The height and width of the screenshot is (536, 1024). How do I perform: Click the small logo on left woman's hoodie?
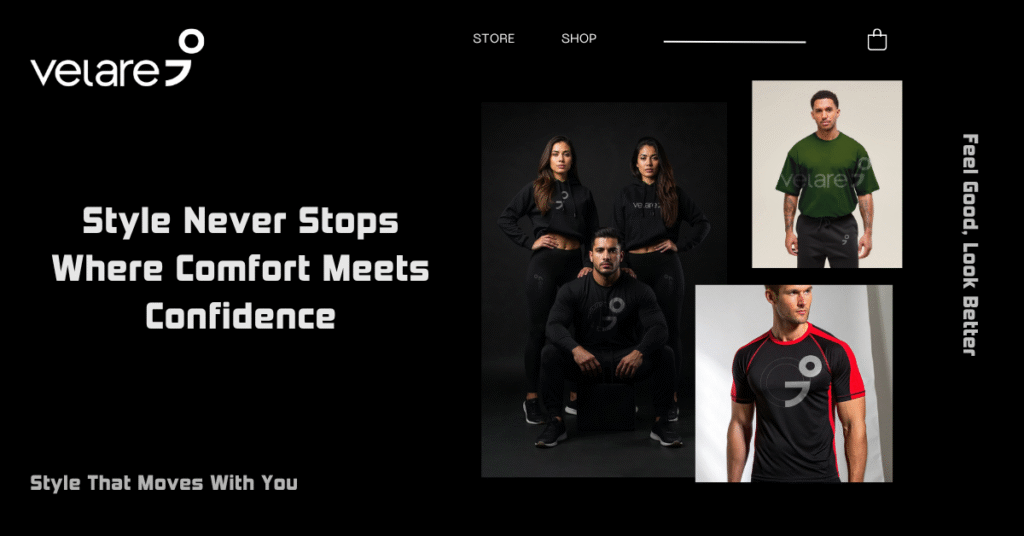[x=562, y=200]
